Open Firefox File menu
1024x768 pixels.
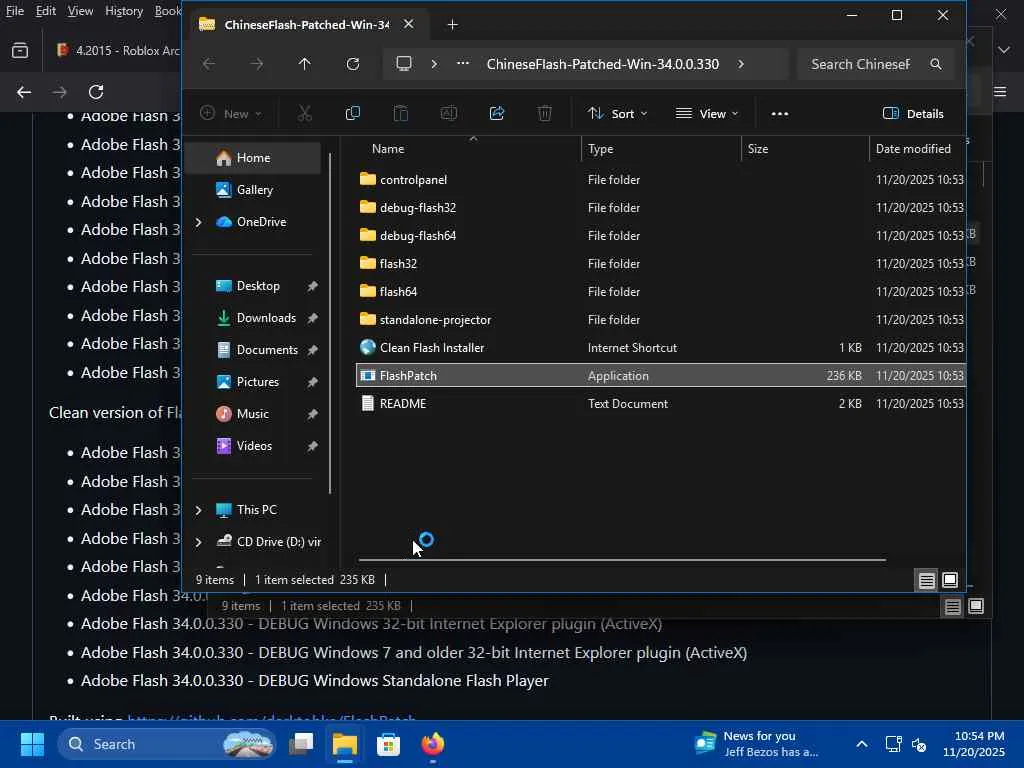(x=14, y=11)
